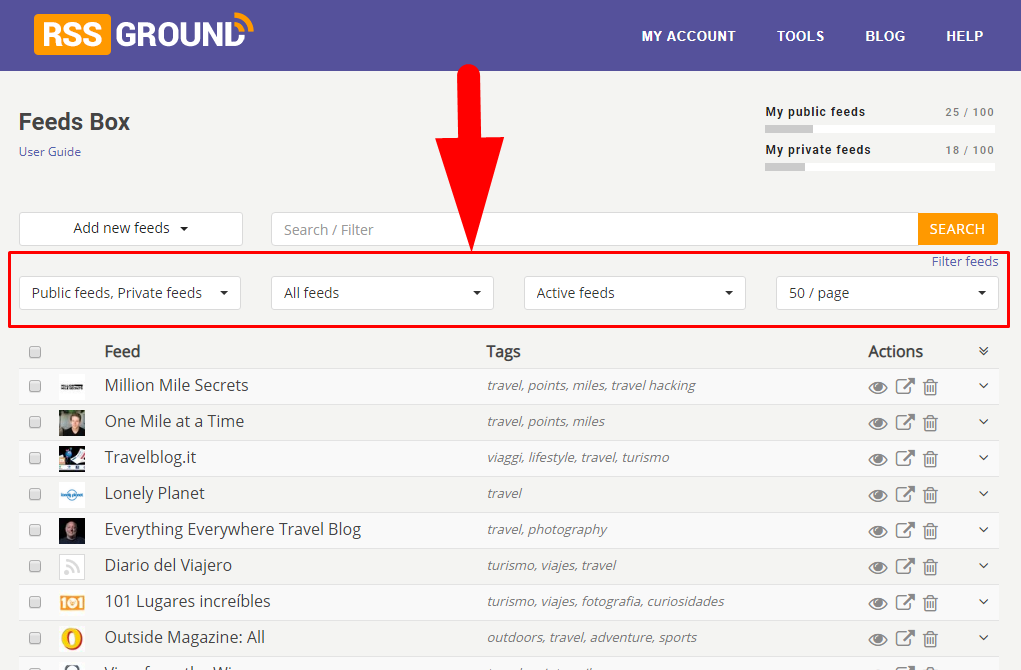Open the All feeds dropdown
Image resolution: width=1021 pixels, height=670 pixels.
pos(382,293)
